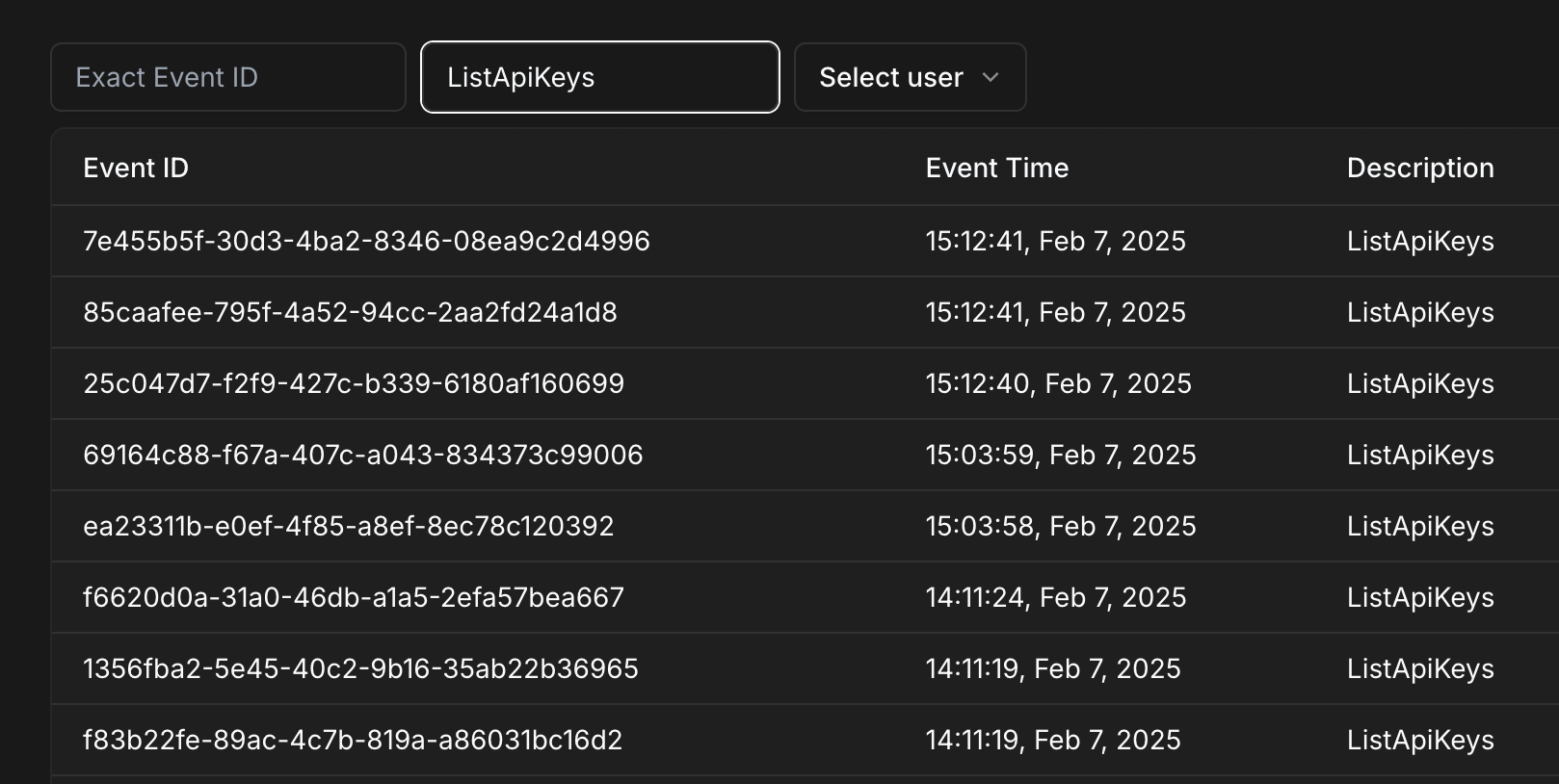
Task: Click ListApiKeys description in the first row
Action: coord(1419,241)
